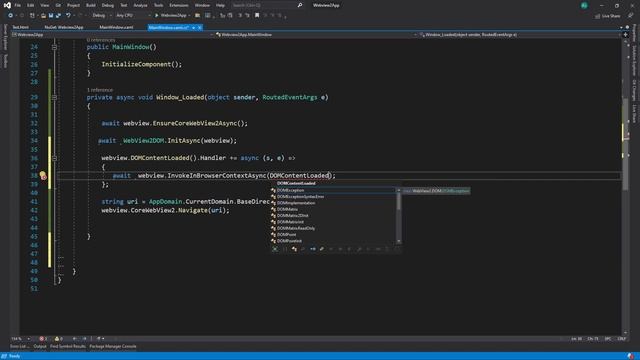The height and width of the screenshot is (360, 640).
Task: Select DOMMatrixReadOnly in the IntelliSense list
Action: point(333,228)
